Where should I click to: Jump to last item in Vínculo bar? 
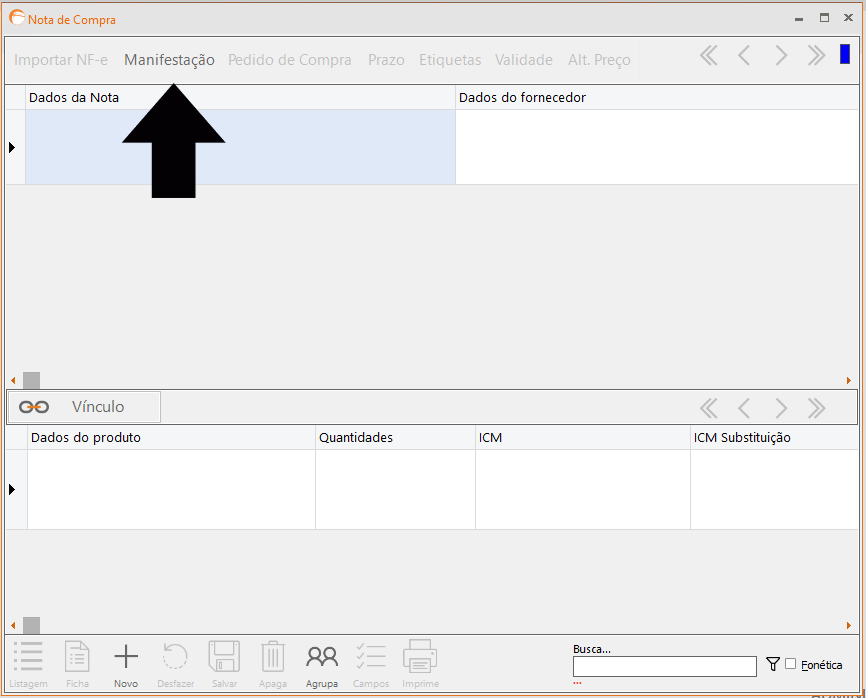click(816, 409)
